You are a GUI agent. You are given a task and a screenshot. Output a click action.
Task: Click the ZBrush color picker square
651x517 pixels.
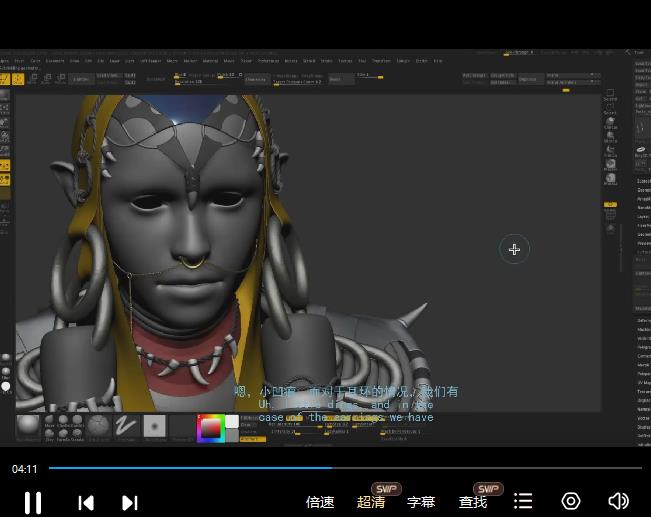coord(211,427)
